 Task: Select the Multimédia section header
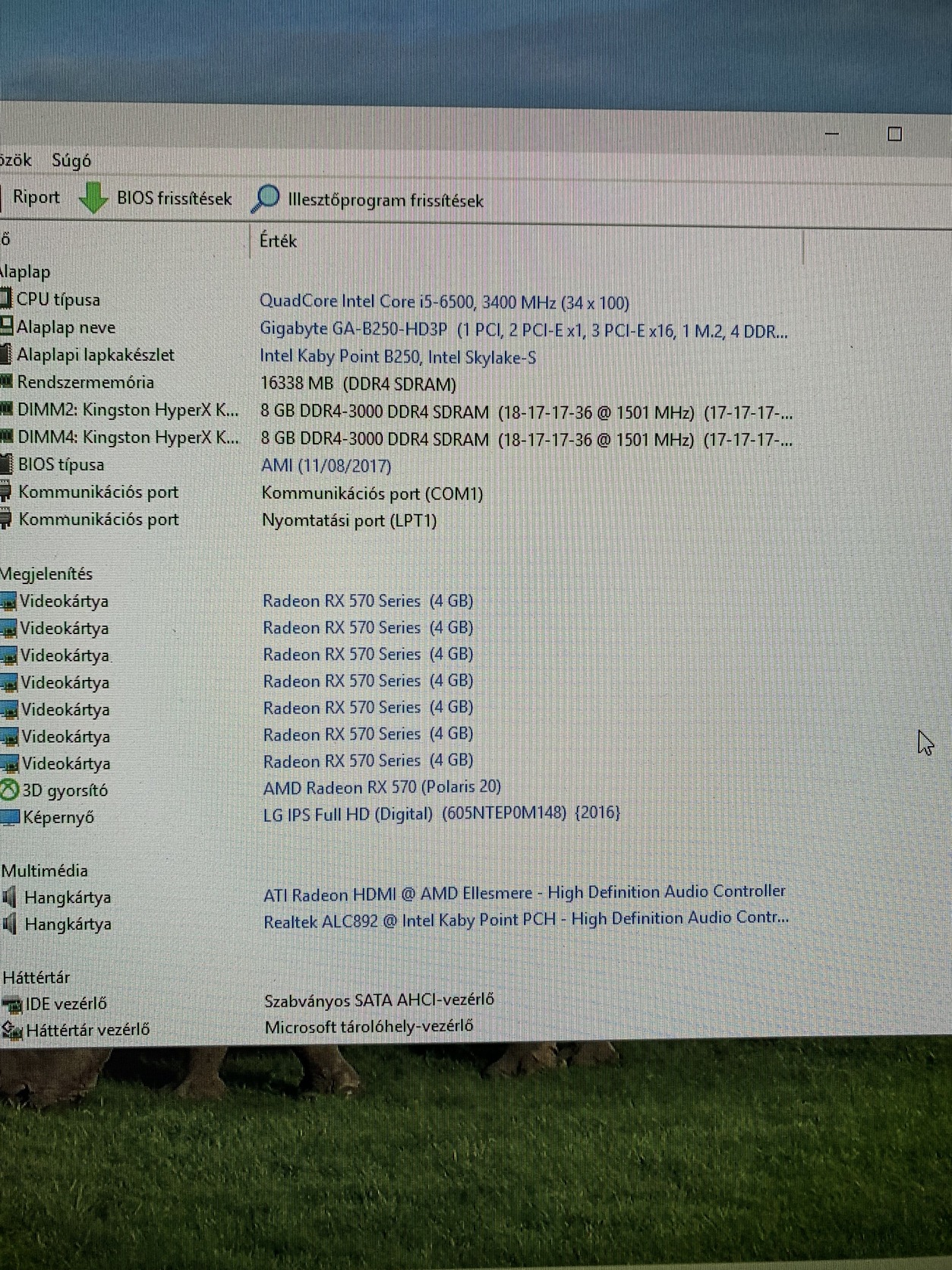tap(45, 870)
